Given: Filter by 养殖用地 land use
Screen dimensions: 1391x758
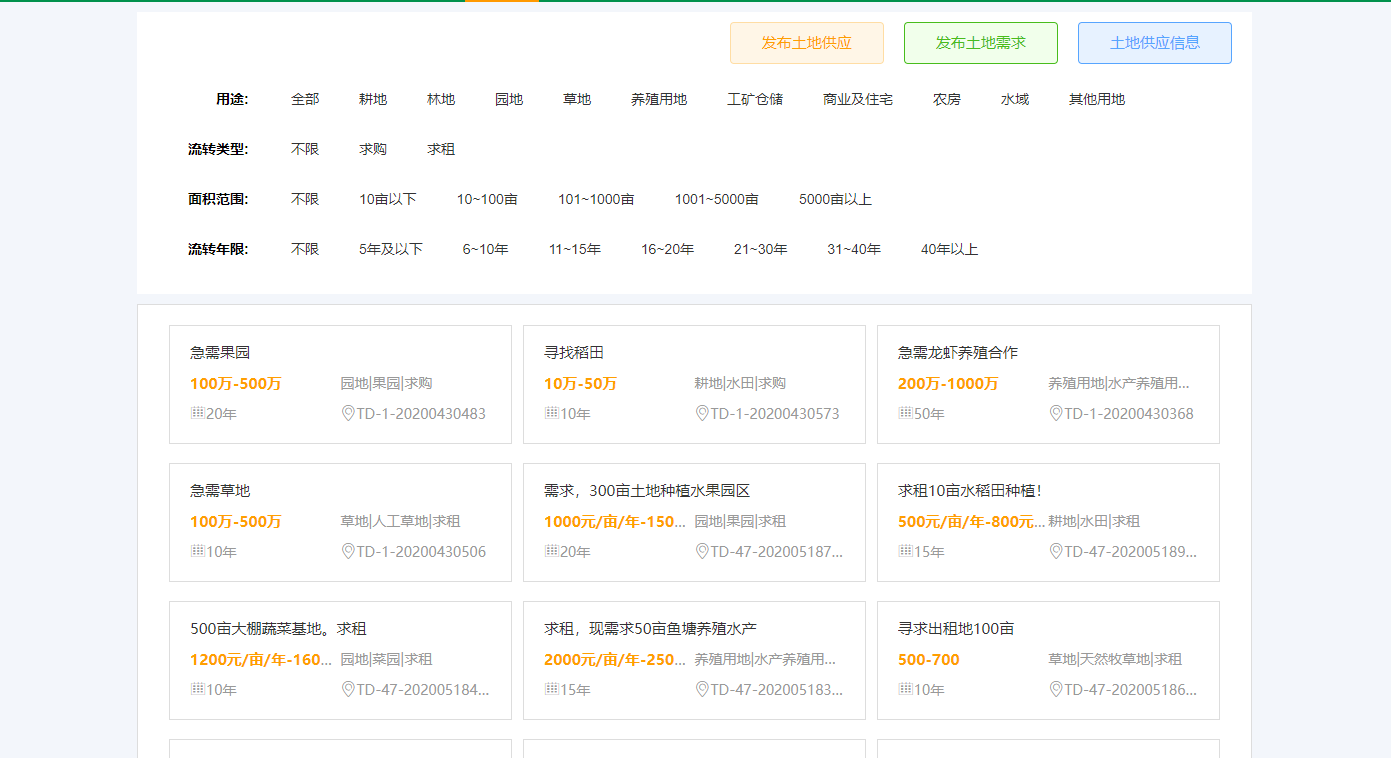Looking at the screenshot, I should point(659,99).
